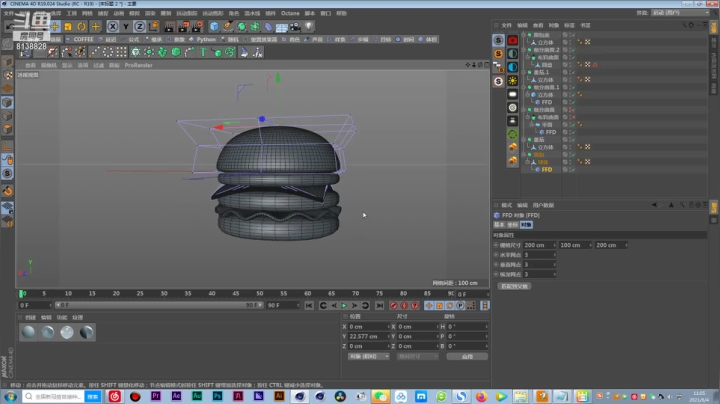Click the Octane live viewer red icon

pyautogui.click(x=512, y=40)
